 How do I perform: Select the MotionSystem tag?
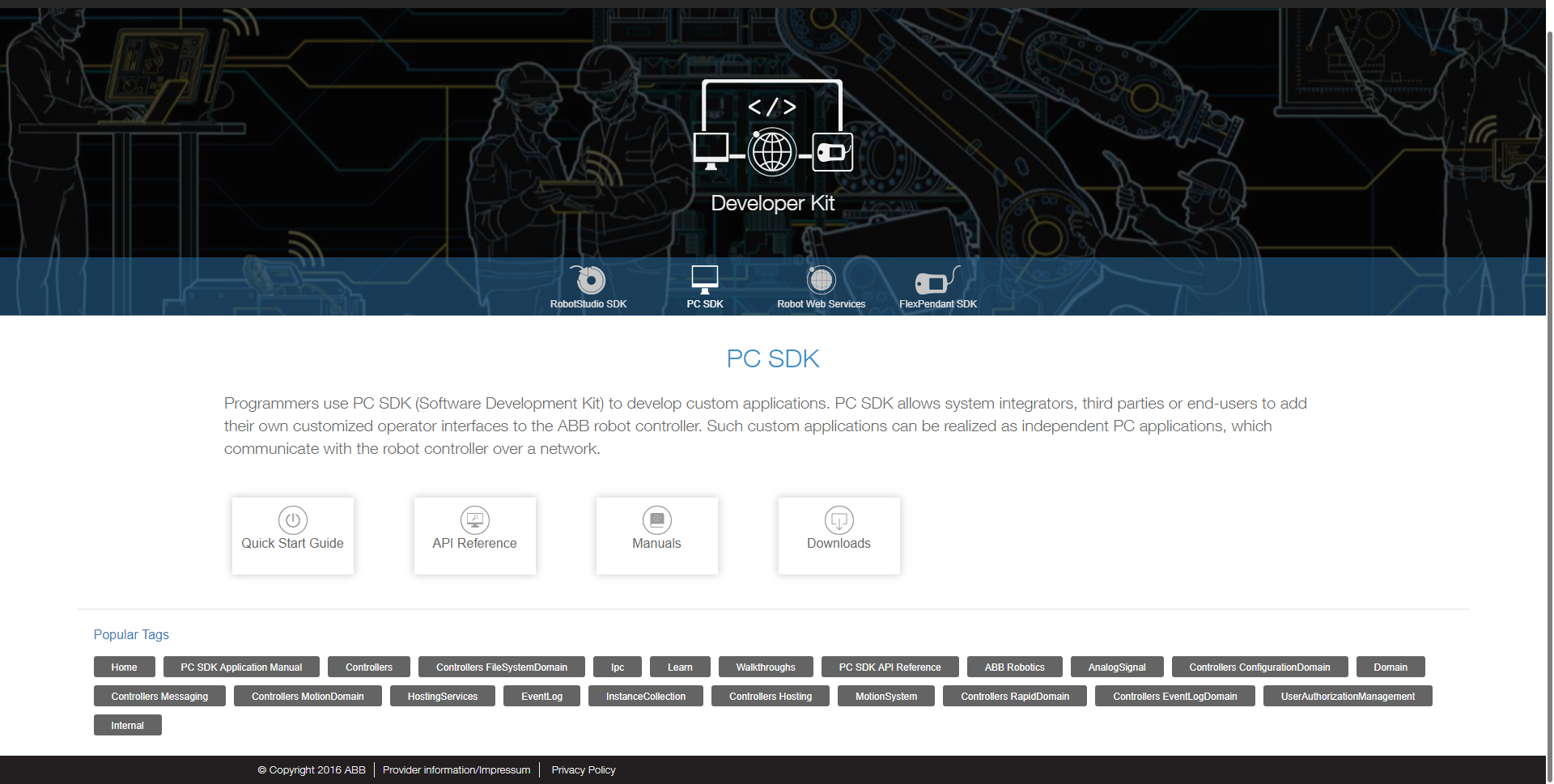point(885,696)
